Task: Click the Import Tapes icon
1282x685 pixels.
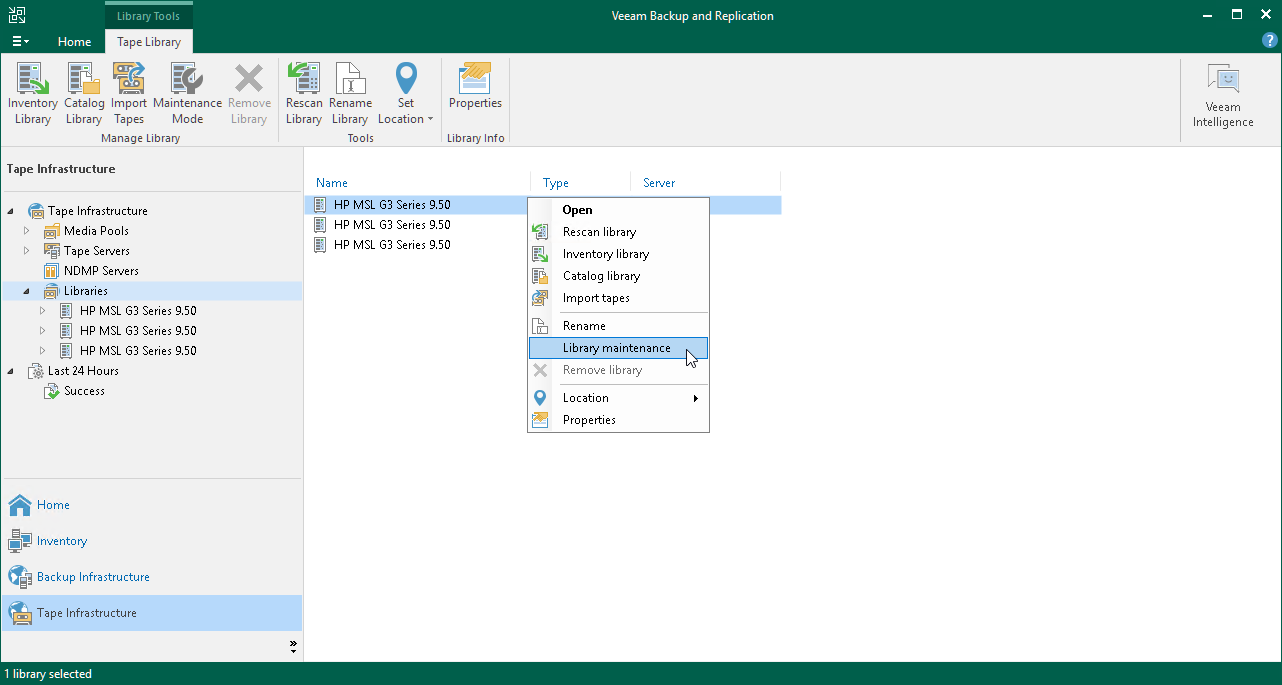Action: tap(129, 90)
